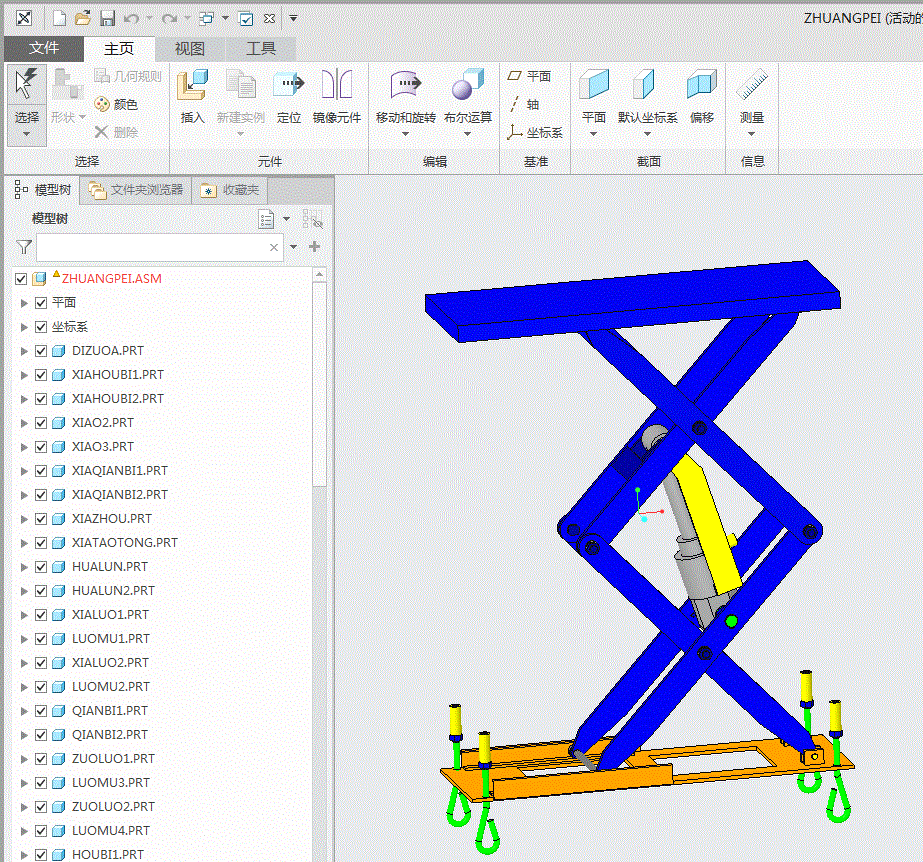923x862 pixels.
Task: Toggle the XIAHOUBI1.PRT checkbox
Action: pos(41,375)
